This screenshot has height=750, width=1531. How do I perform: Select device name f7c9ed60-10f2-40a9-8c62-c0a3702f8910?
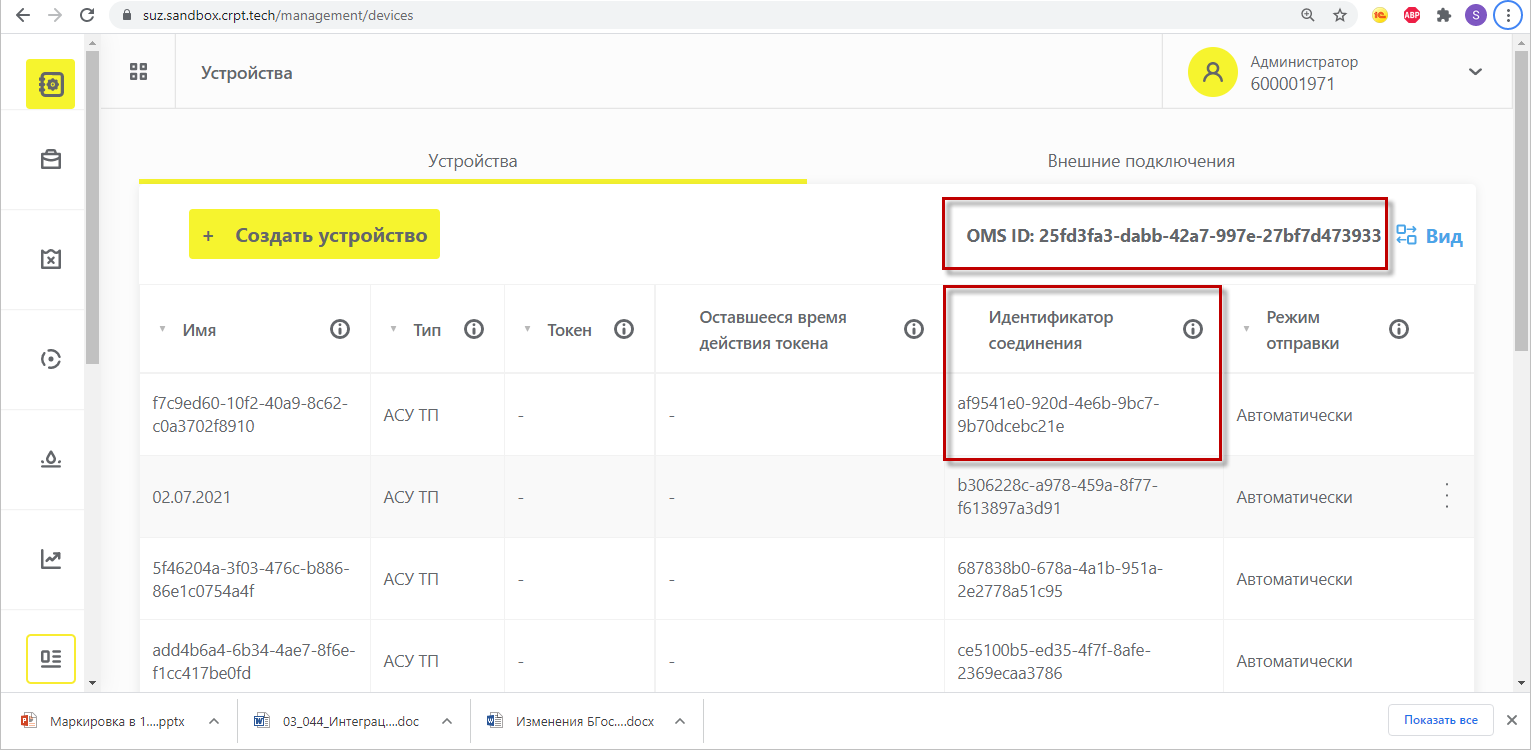[x=250, y=415]
